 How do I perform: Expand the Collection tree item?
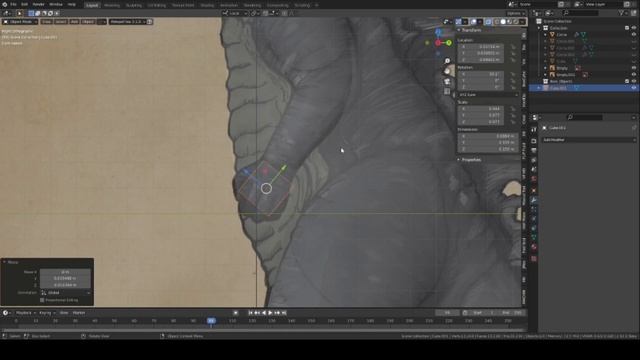[540, 28]
